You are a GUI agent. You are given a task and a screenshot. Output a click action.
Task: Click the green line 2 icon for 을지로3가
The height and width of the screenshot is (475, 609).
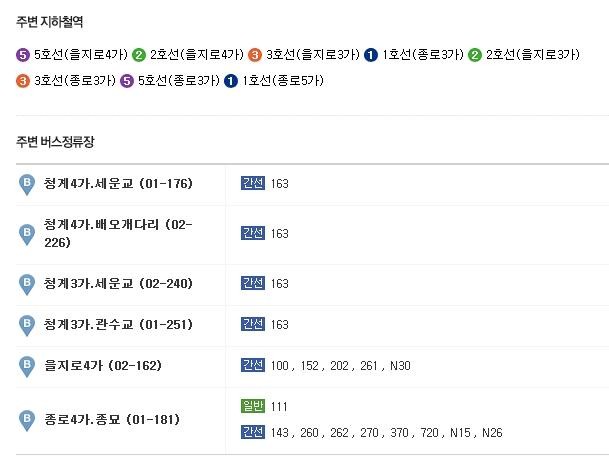click(475, 55)
